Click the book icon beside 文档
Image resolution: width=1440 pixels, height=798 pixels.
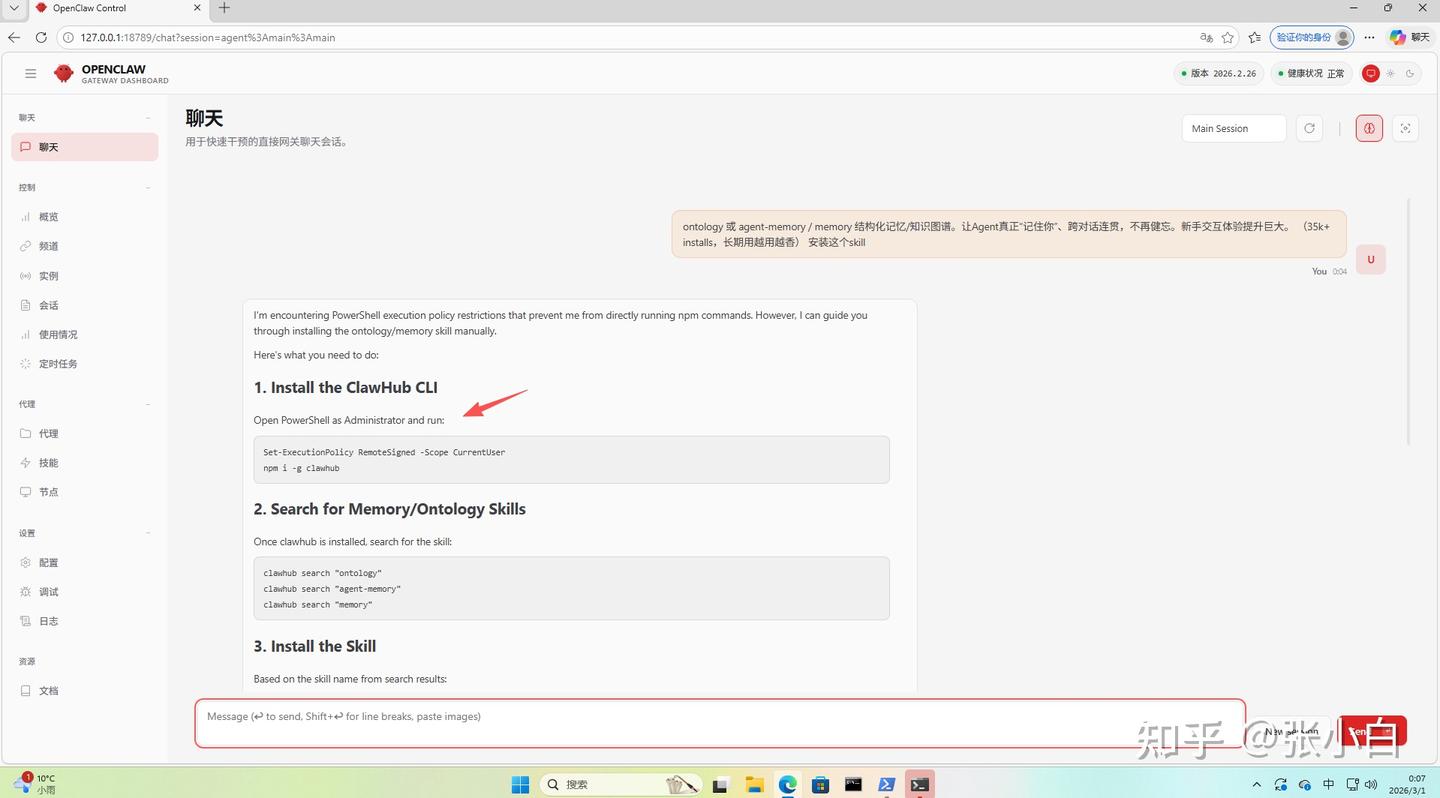tap(26, 691)
